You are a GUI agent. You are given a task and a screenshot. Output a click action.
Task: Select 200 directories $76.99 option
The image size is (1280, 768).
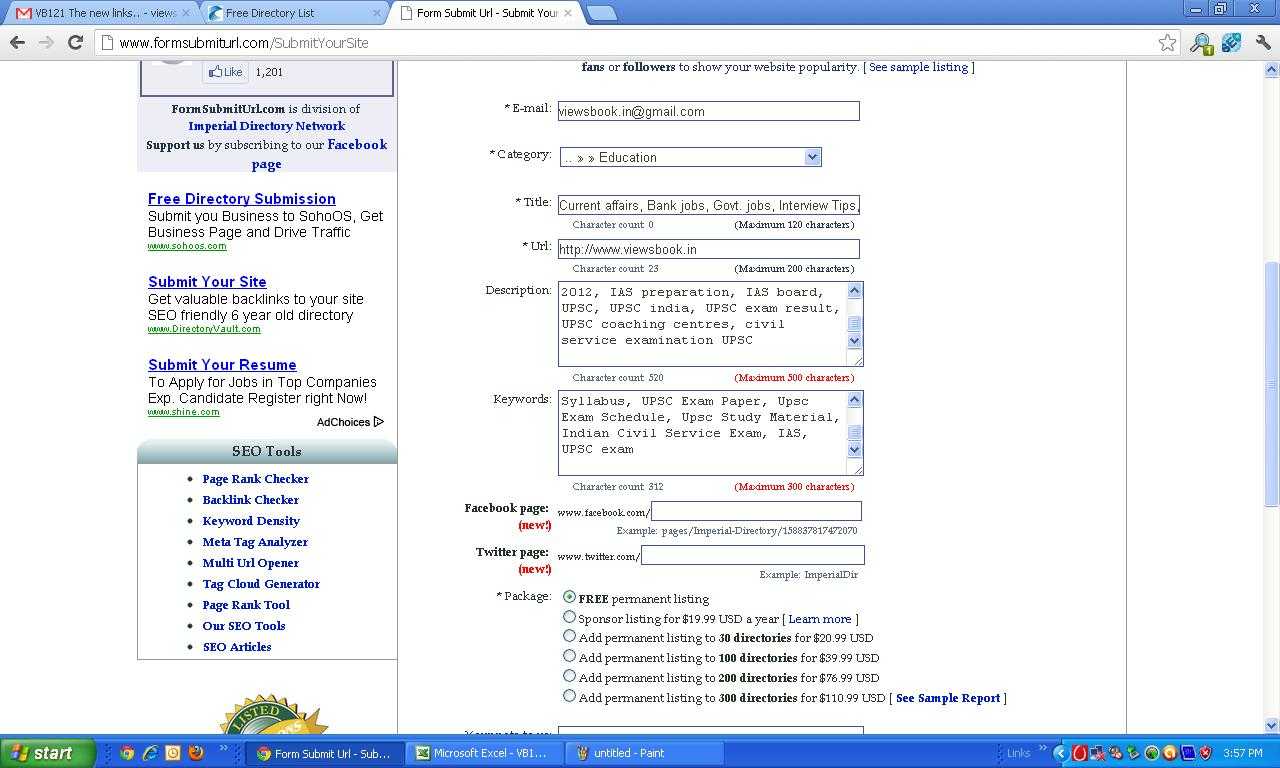(569, 676)
